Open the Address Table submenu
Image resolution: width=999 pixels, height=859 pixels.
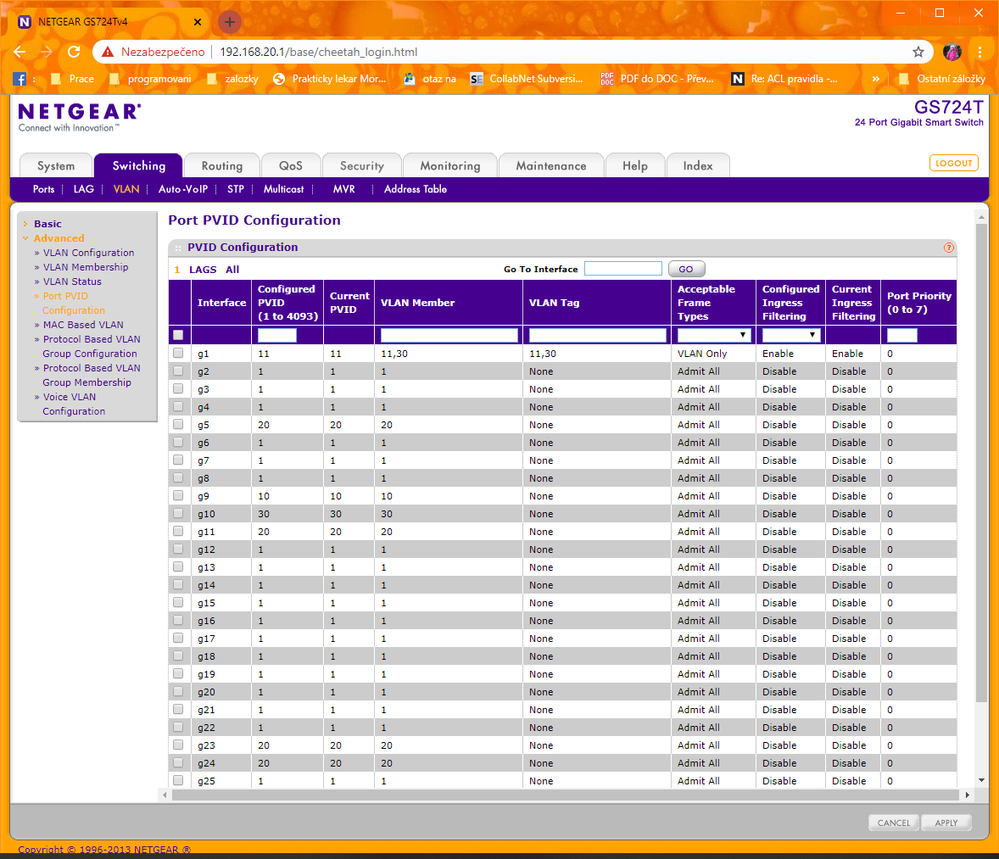coord(415,189)
